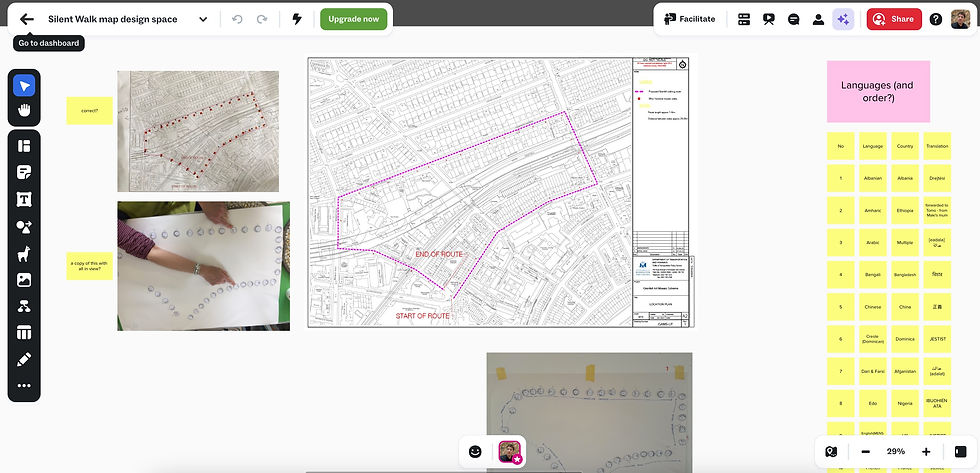This screenshot has height=473, width=980.
Task: Open the user profile avatar top right
Action: pos(961,19)
